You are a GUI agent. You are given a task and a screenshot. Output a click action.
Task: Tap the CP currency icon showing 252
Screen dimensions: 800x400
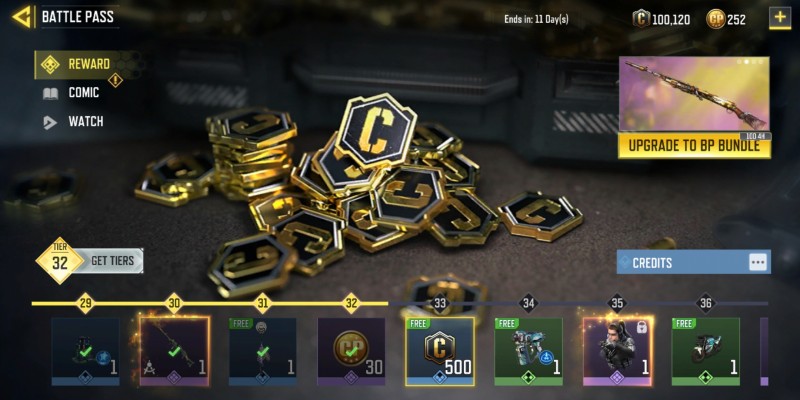715,19
